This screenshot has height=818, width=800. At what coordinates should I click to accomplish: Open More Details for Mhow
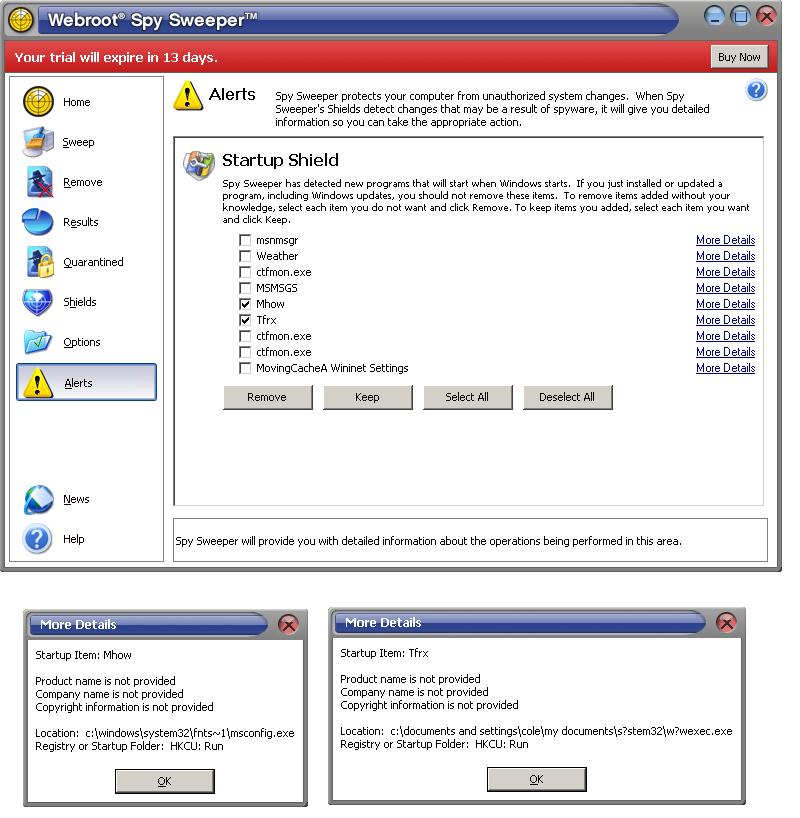[x=725, y=304]
